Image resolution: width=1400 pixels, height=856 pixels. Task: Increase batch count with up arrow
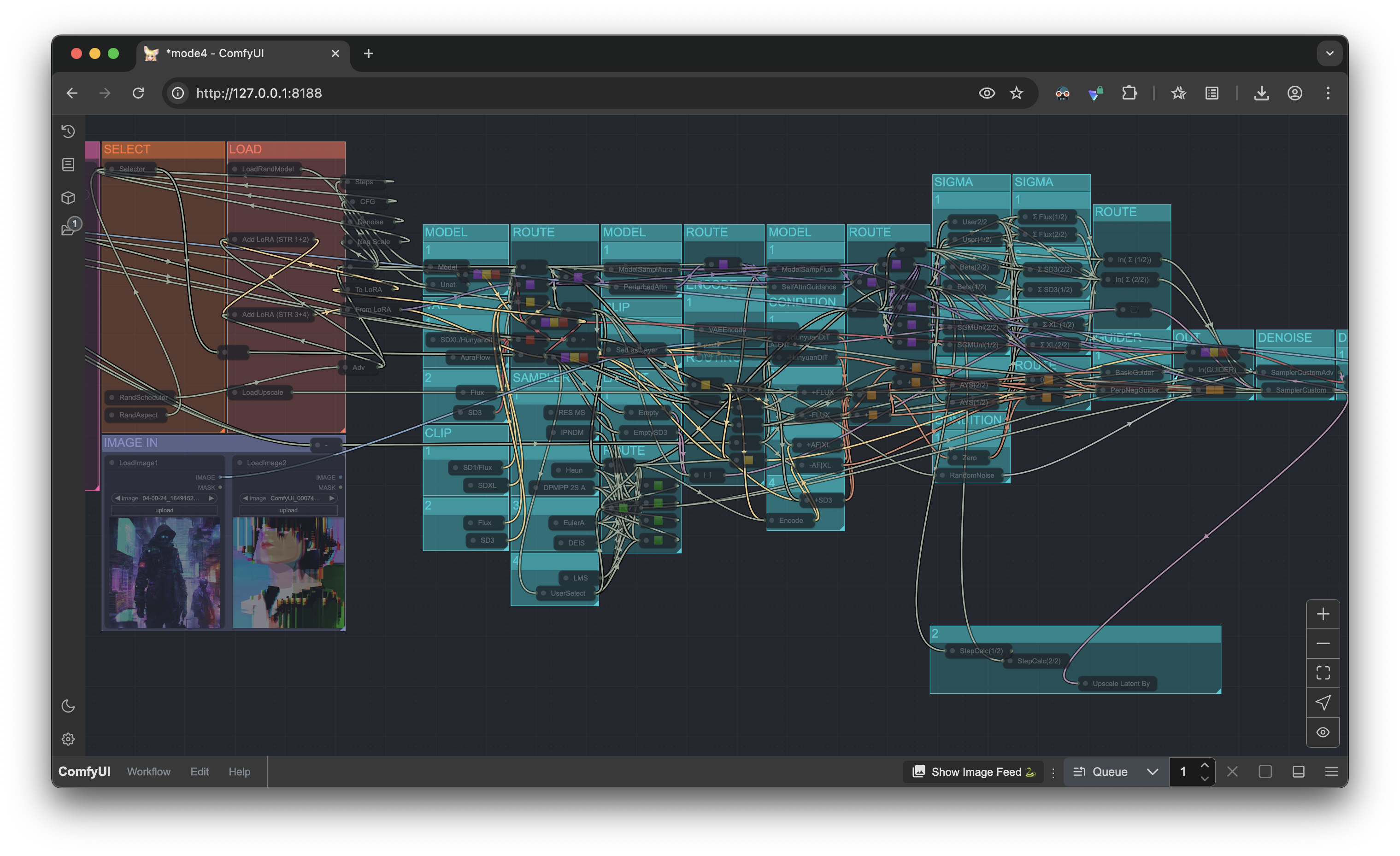point(1204,765)
